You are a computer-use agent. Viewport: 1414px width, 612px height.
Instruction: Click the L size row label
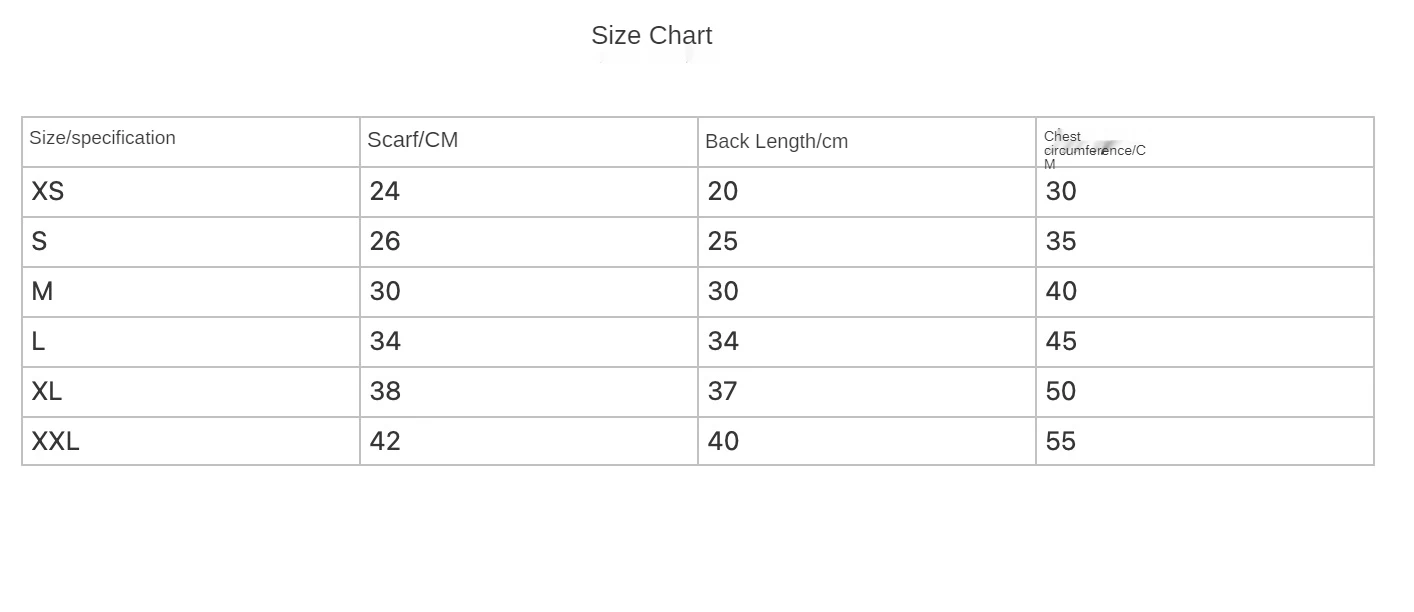coord(38,342)
